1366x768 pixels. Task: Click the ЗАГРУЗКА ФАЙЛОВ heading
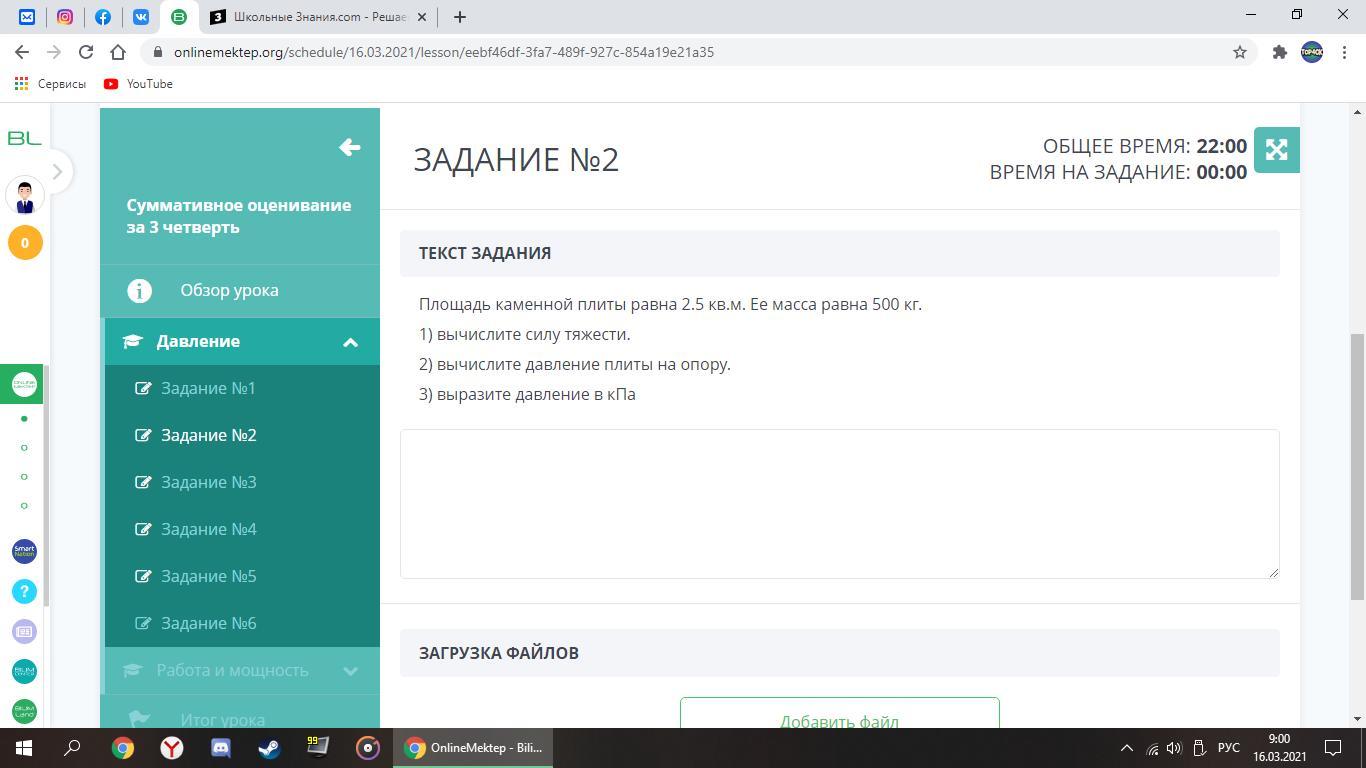coord(499,653)
